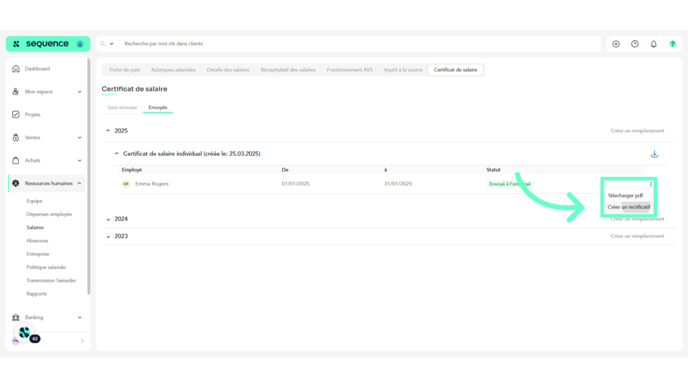Click Créer un remplacement for 2023
688x387 pixels.
pos(637,236)
